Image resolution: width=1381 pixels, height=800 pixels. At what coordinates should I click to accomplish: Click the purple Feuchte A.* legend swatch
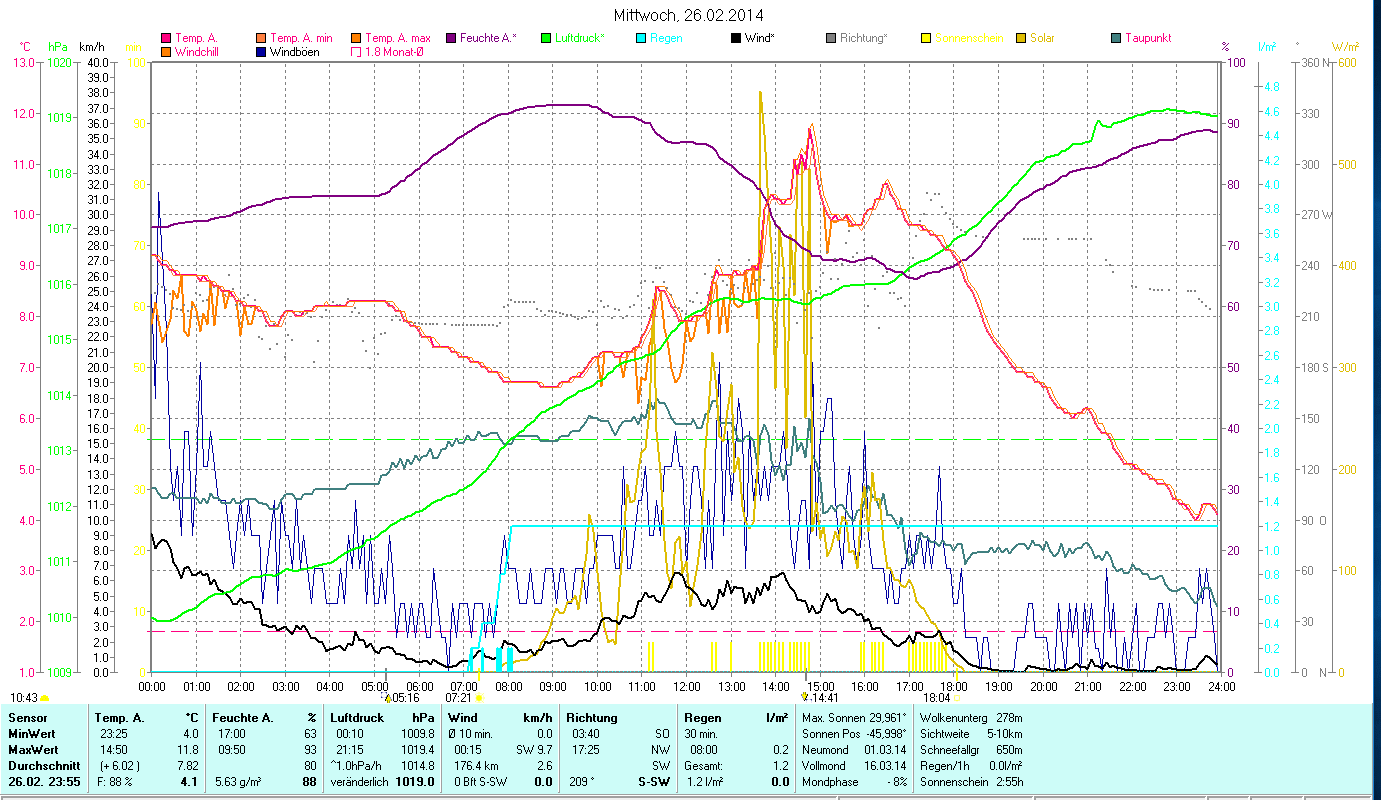450,38
